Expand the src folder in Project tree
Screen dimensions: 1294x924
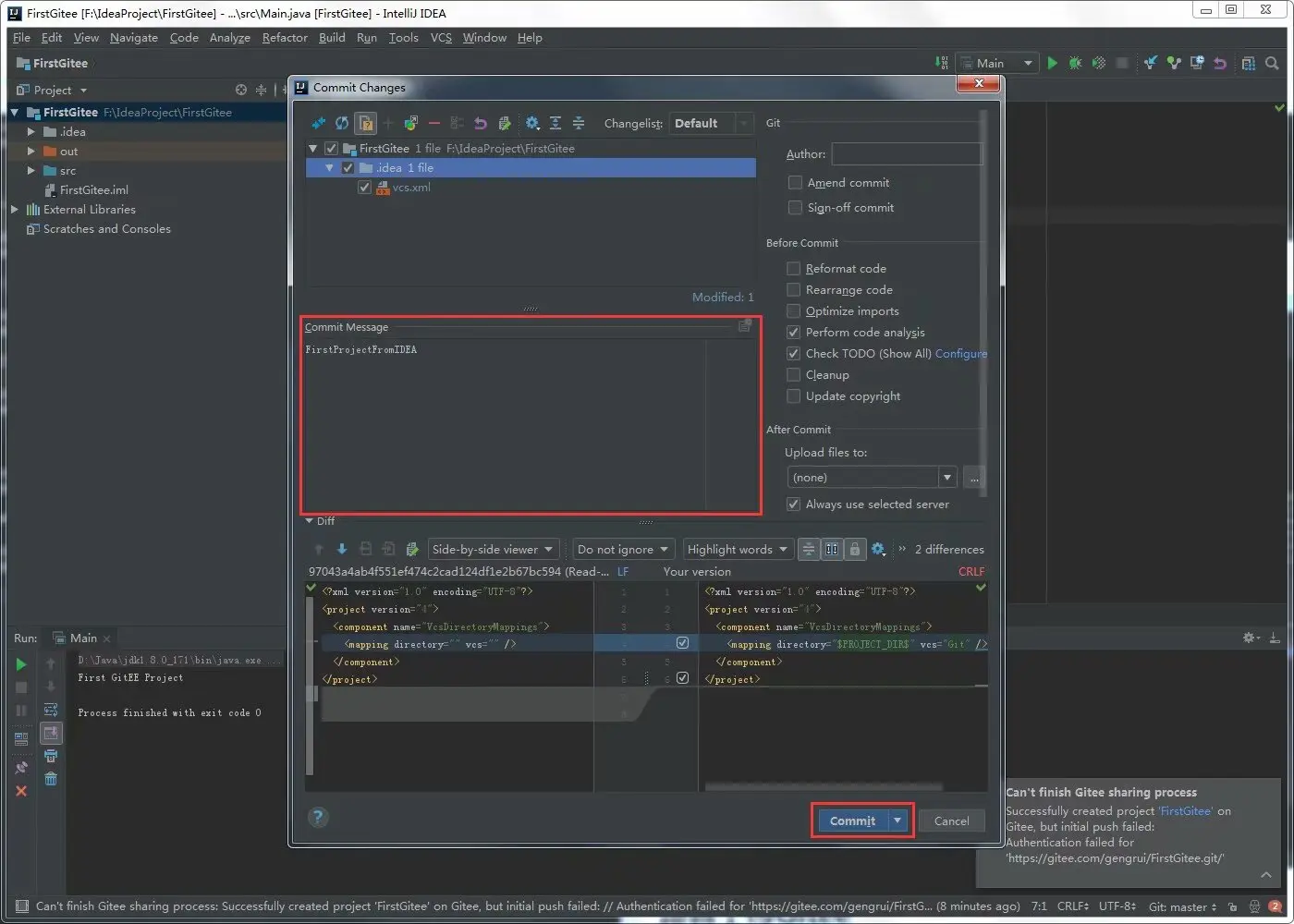tap(31, 171)
